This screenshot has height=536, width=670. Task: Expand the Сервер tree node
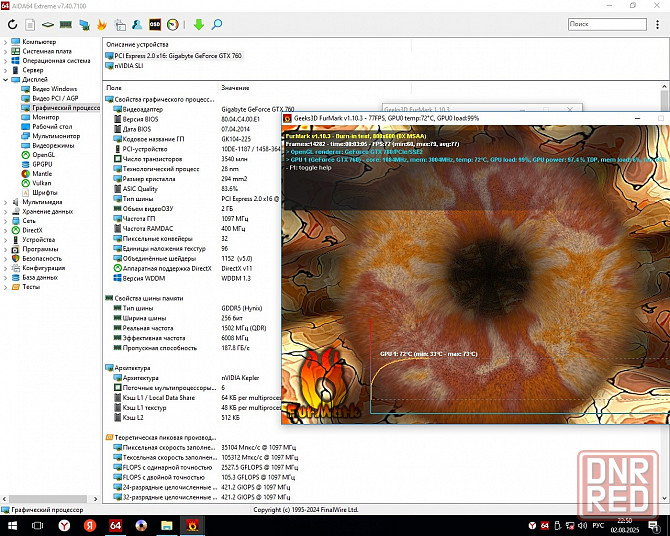(x=6, y=70)
